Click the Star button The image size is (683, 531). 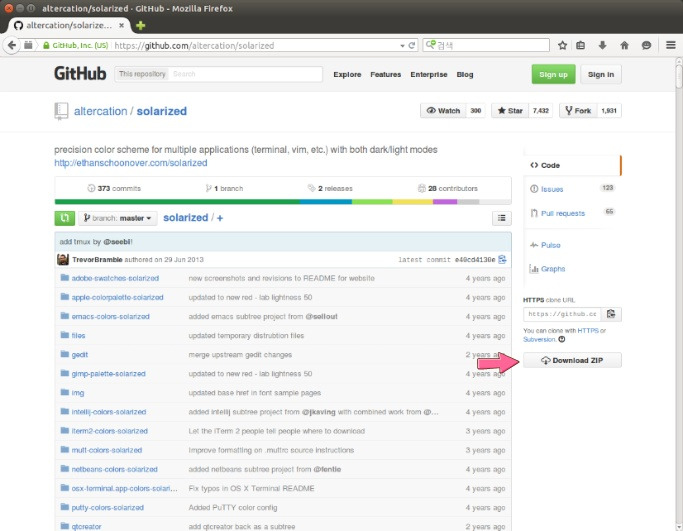coord(510,111)
